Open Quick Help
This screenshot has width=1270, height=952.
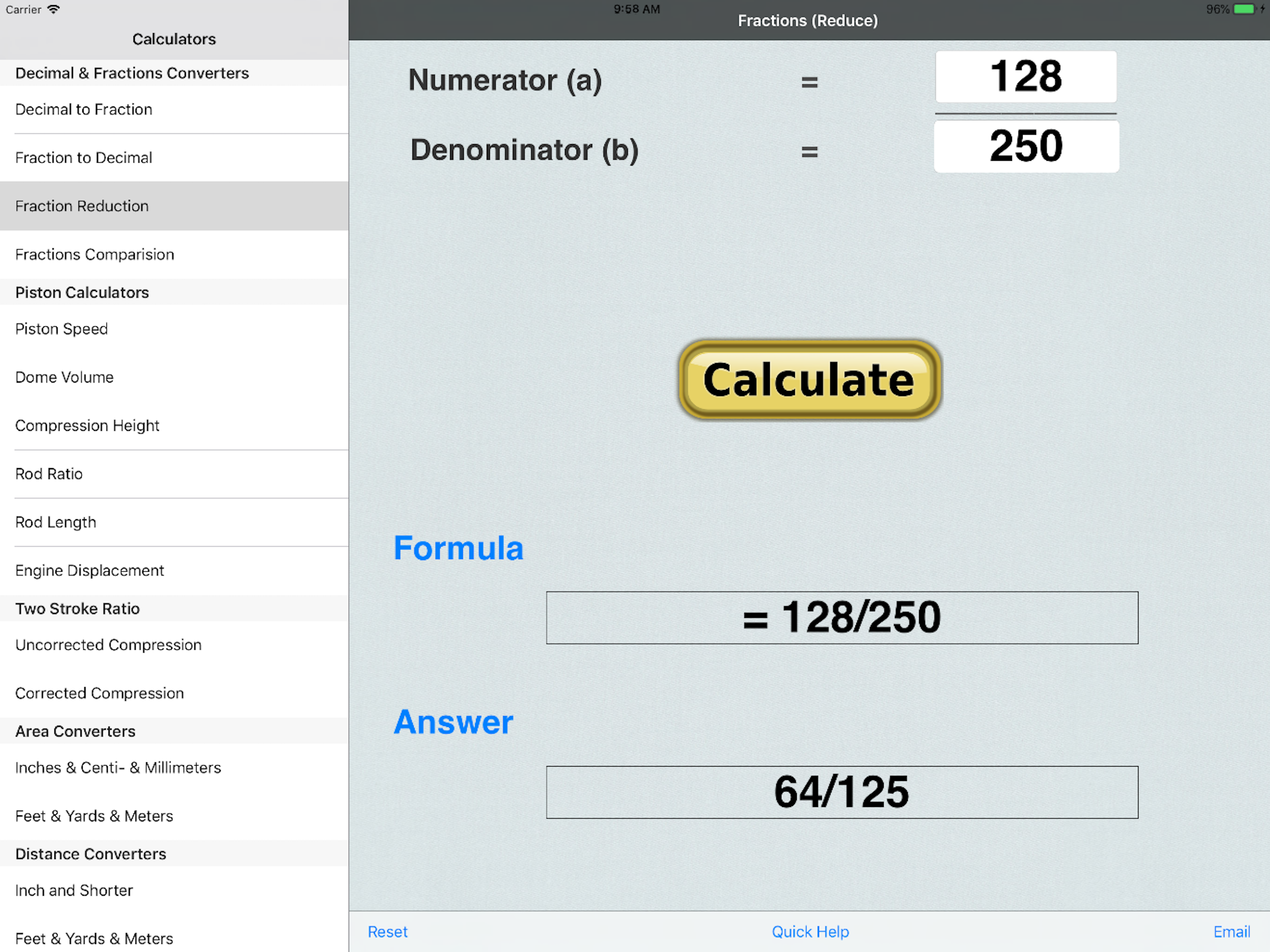click(x=809, y=932)
